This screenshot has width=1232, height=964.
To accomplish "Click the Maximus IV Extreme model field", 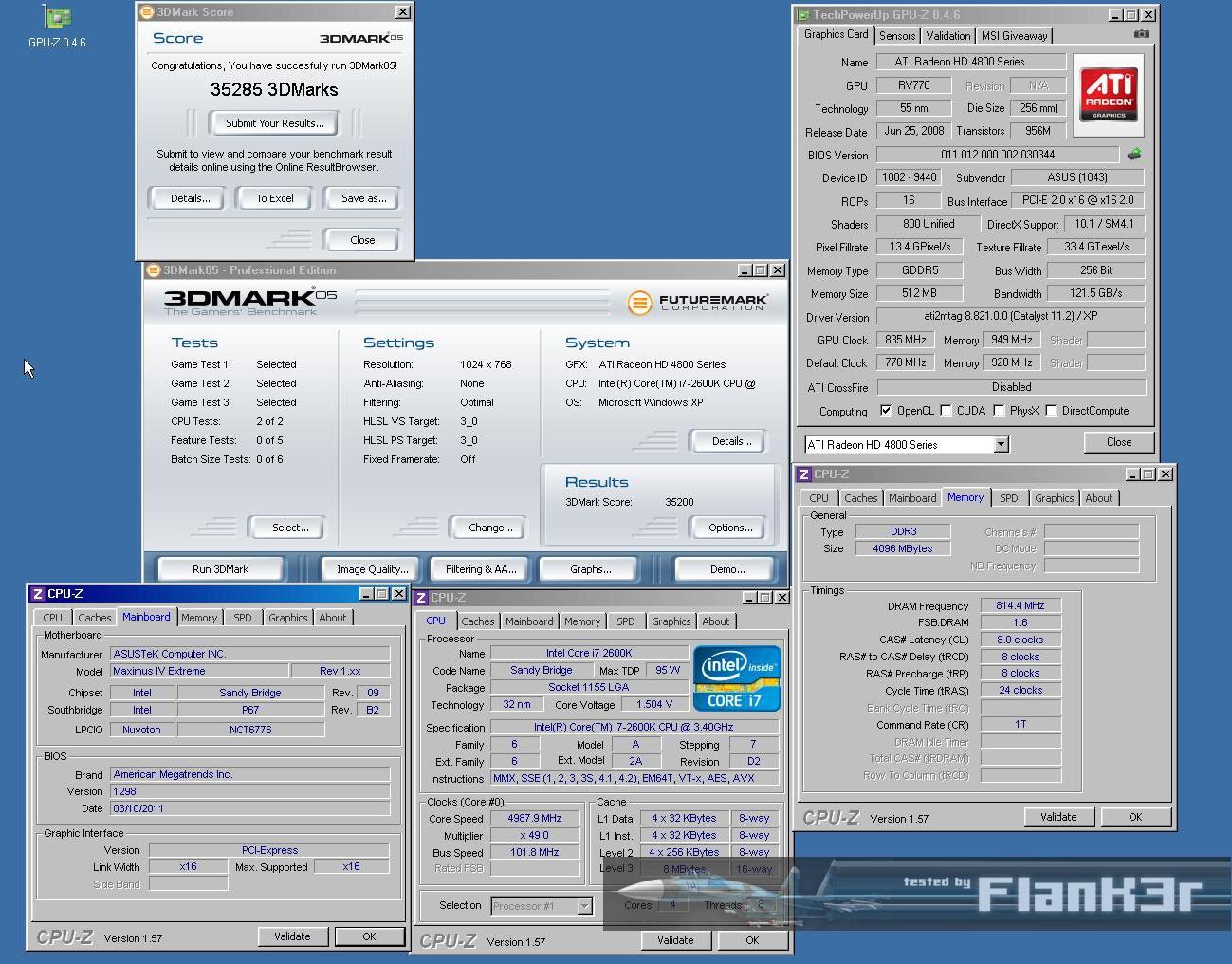I will (x=199, y=671).
